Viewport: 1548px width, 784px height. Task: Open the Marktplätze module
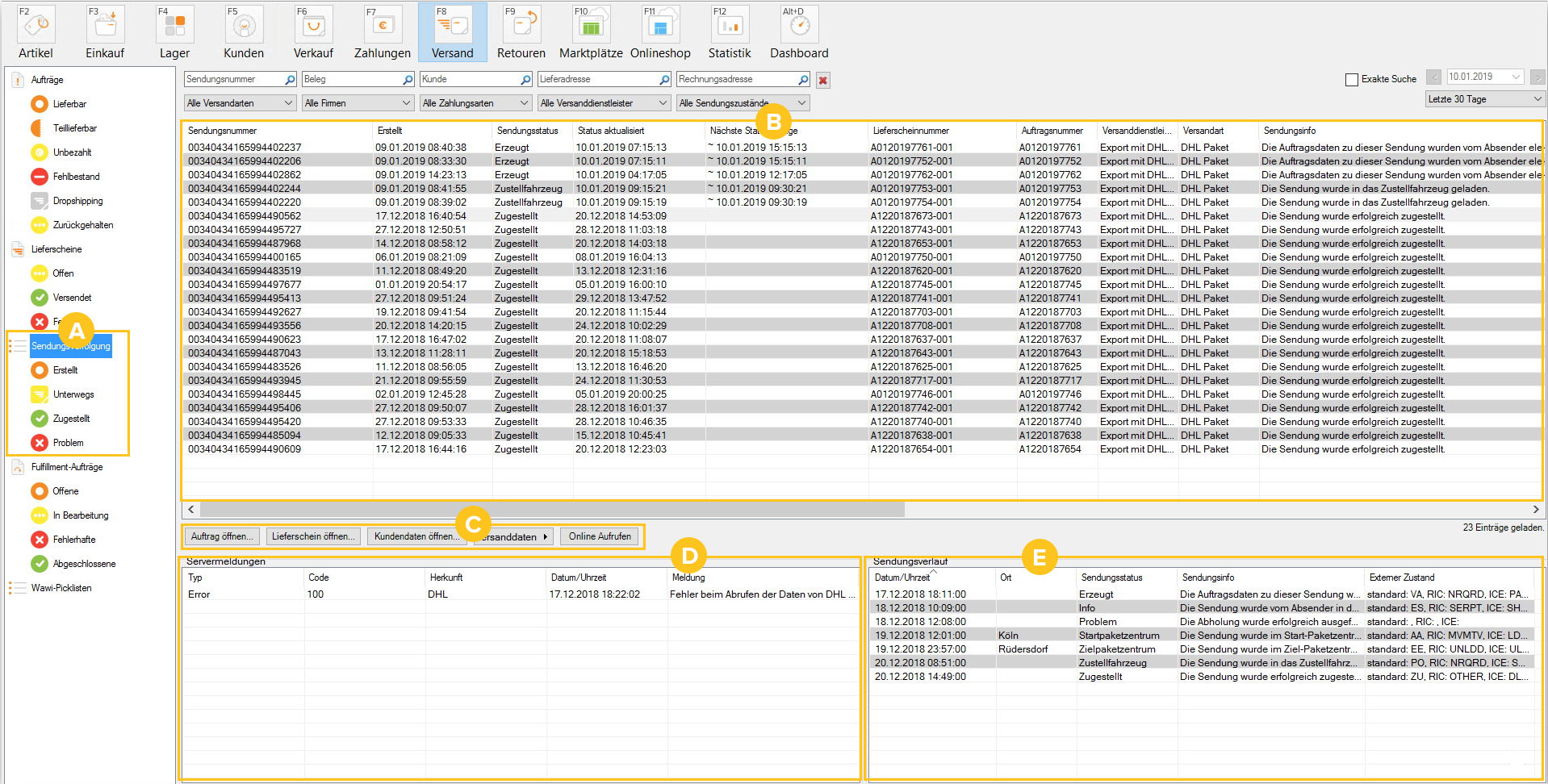point(591,31)
